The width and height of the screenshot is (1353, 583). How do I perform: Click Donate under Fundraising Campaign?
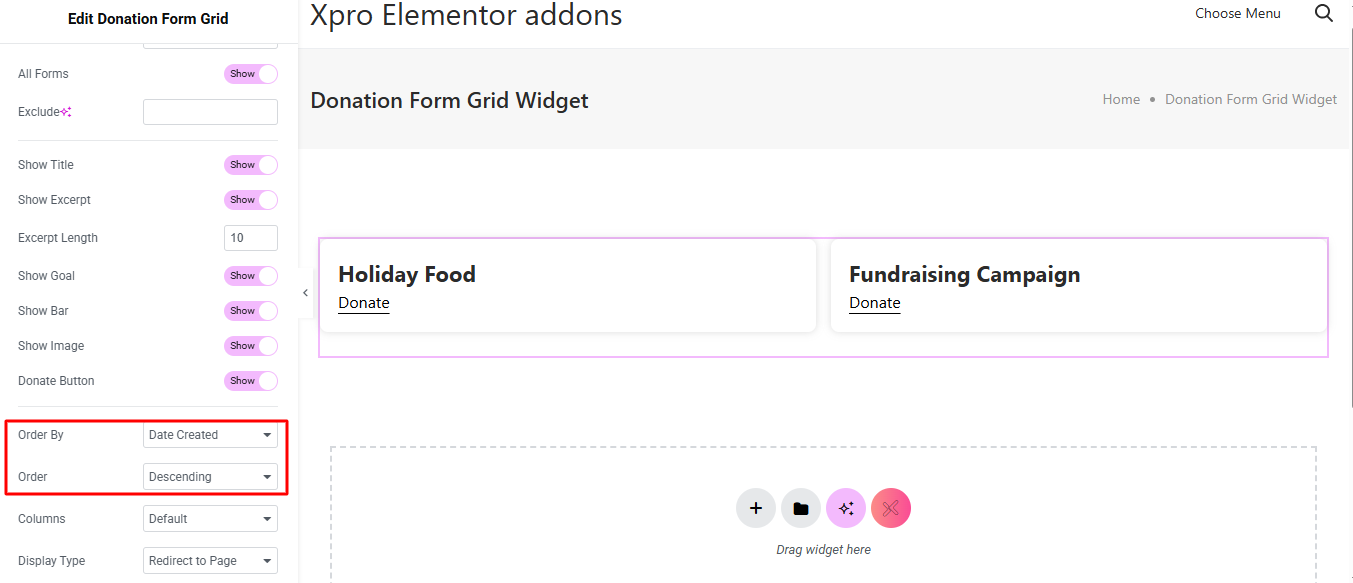tap(875, 303)
